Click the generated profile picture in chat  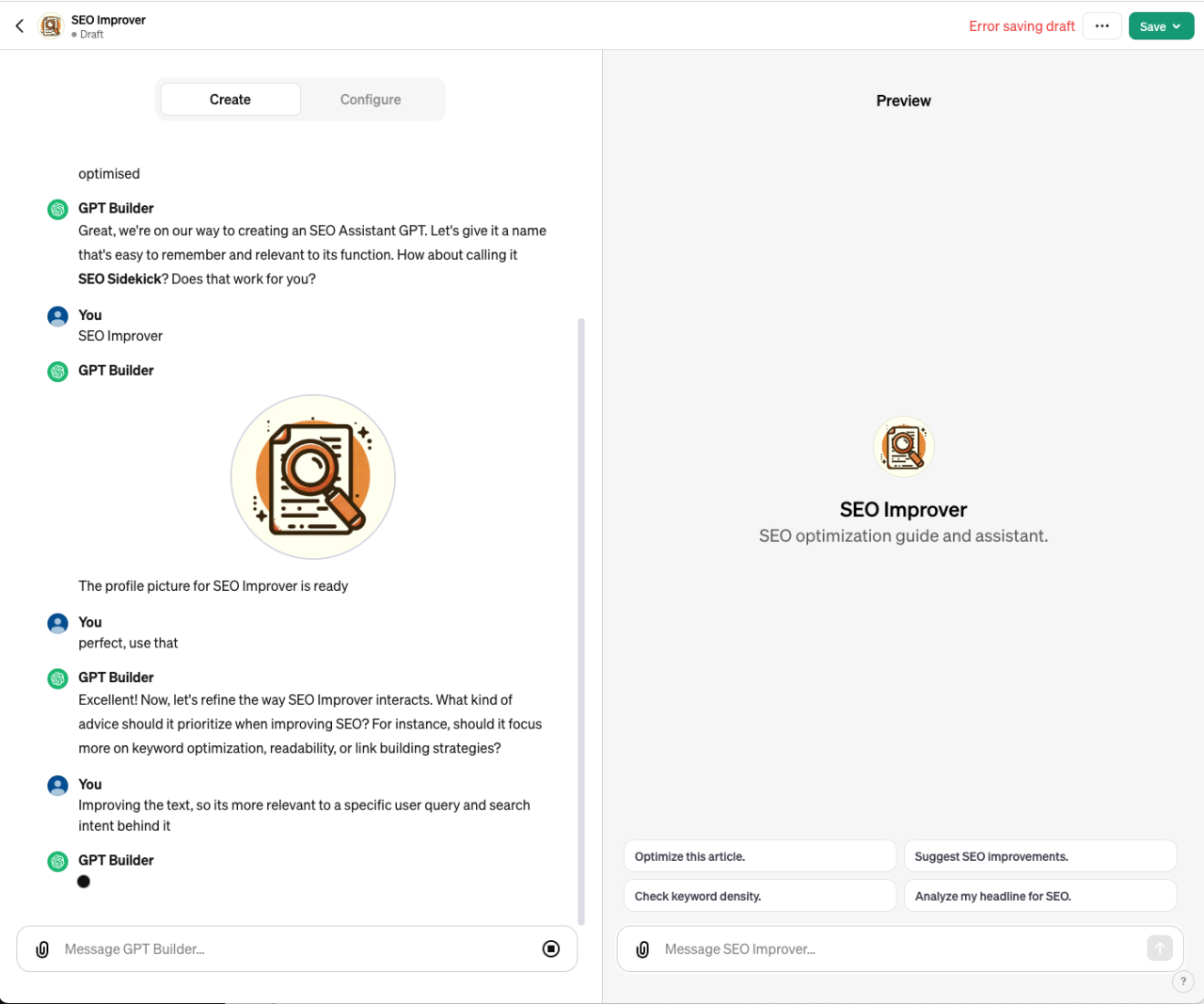click(x=313, y=477)
